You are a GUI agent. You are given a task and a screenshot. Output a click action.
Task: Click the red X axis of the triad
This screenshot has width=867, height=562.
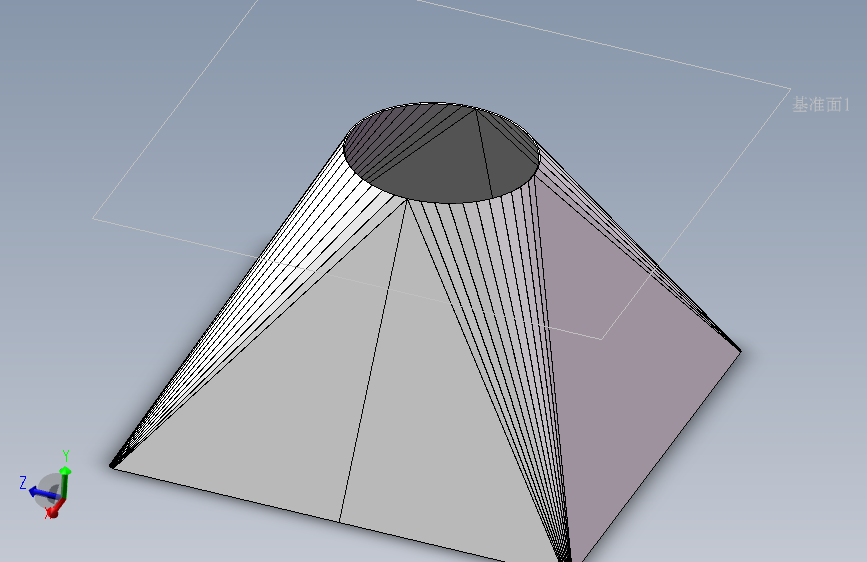(x=55, y=509)
